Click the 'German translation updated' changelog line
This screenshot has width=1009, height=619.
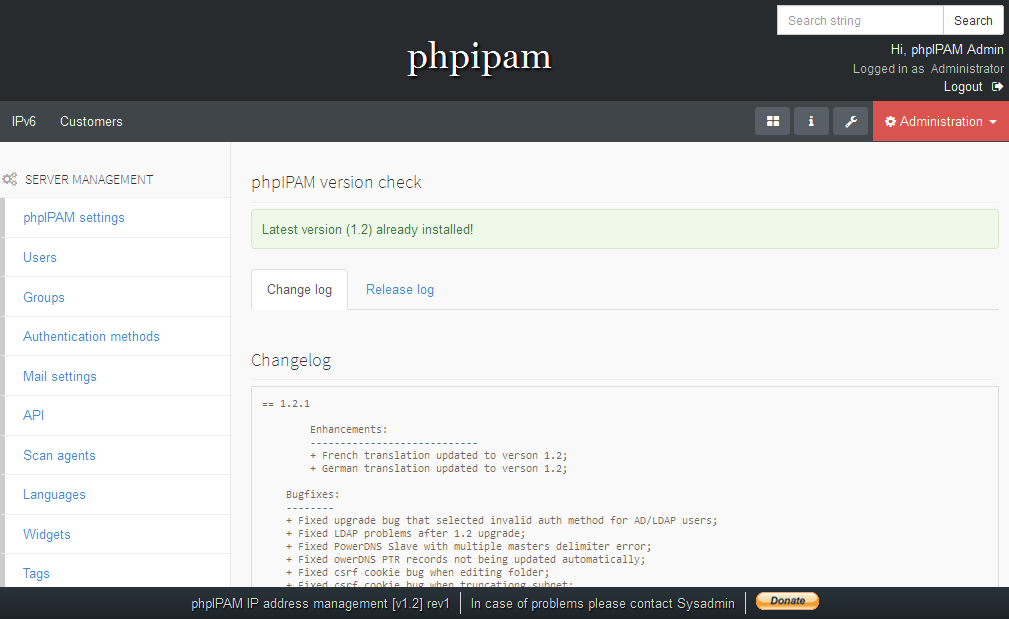(x=438, y=468)
